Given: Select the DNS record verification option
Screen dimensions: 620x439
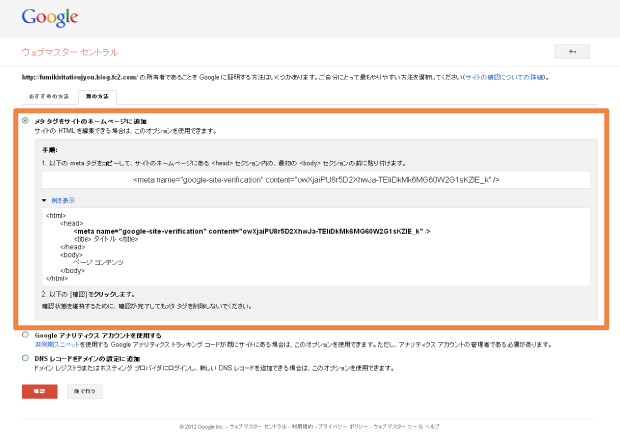Looking at the screenshot, I should 25,357.
